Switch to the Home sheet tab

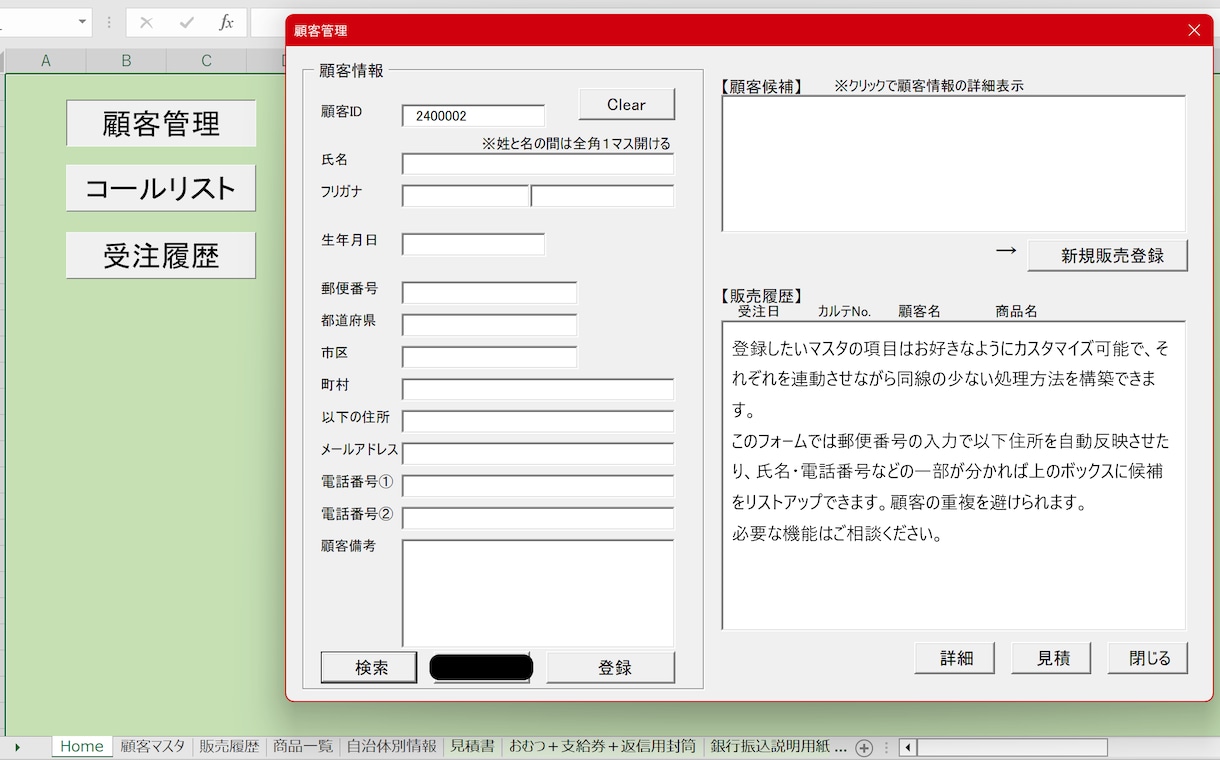pos(82,747)
